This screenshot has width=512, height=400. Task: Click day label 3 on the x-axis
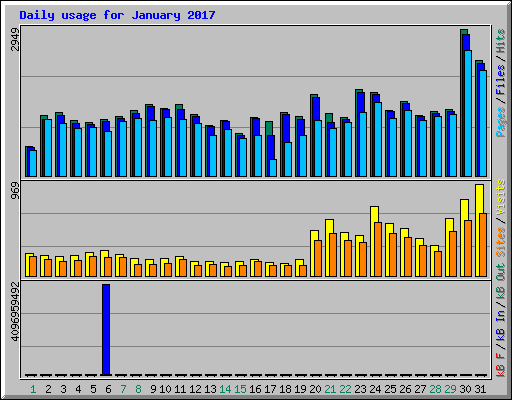63,389
